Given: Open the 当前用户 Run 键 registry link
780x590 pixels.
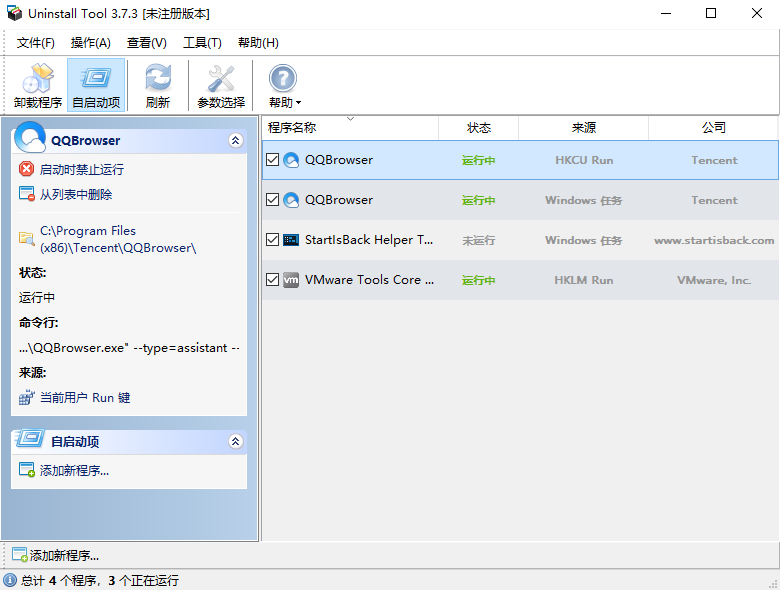Looking at the screenshot, I should click(x=84, y=398).
